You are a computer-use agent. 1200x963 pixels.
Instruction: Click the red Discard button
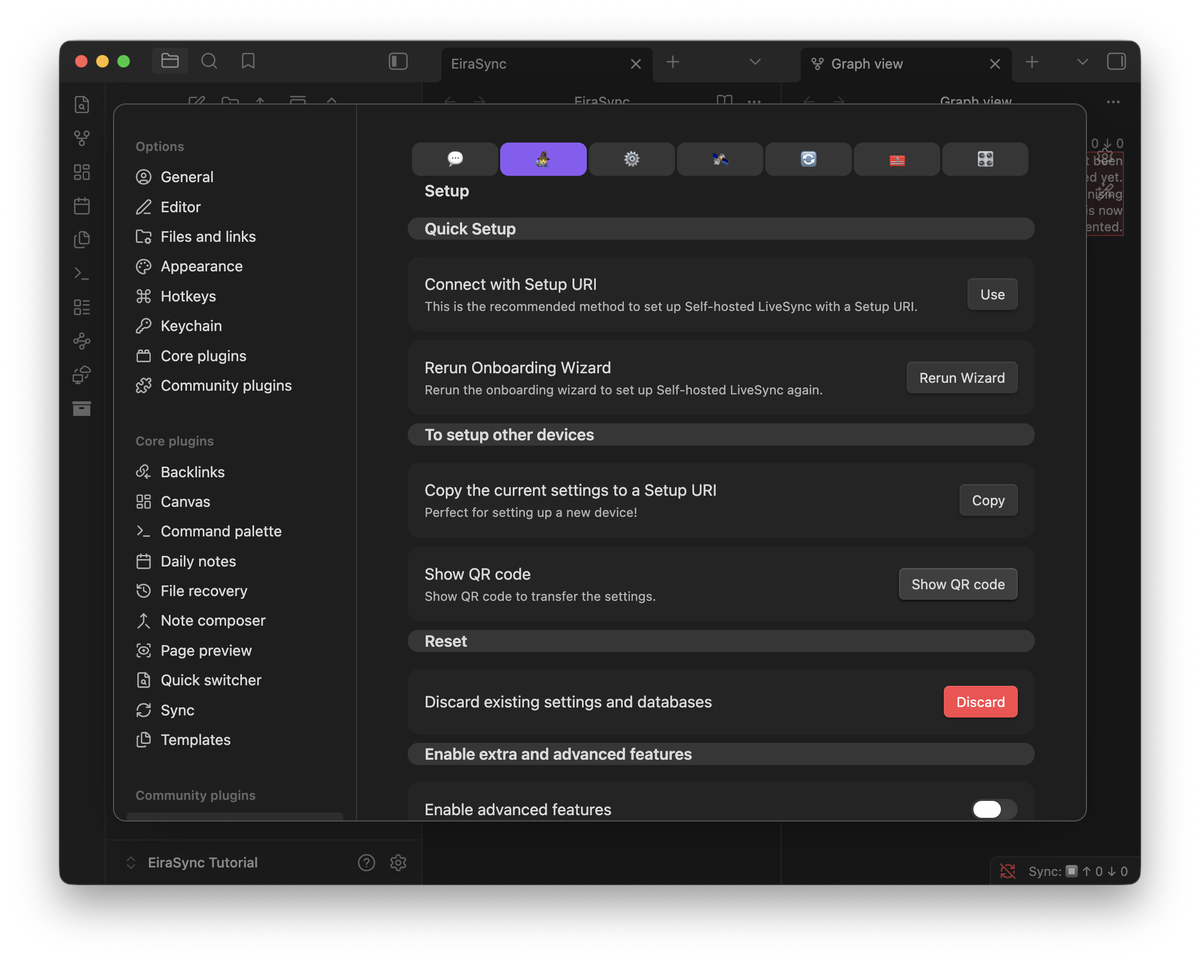coord(980,702)
